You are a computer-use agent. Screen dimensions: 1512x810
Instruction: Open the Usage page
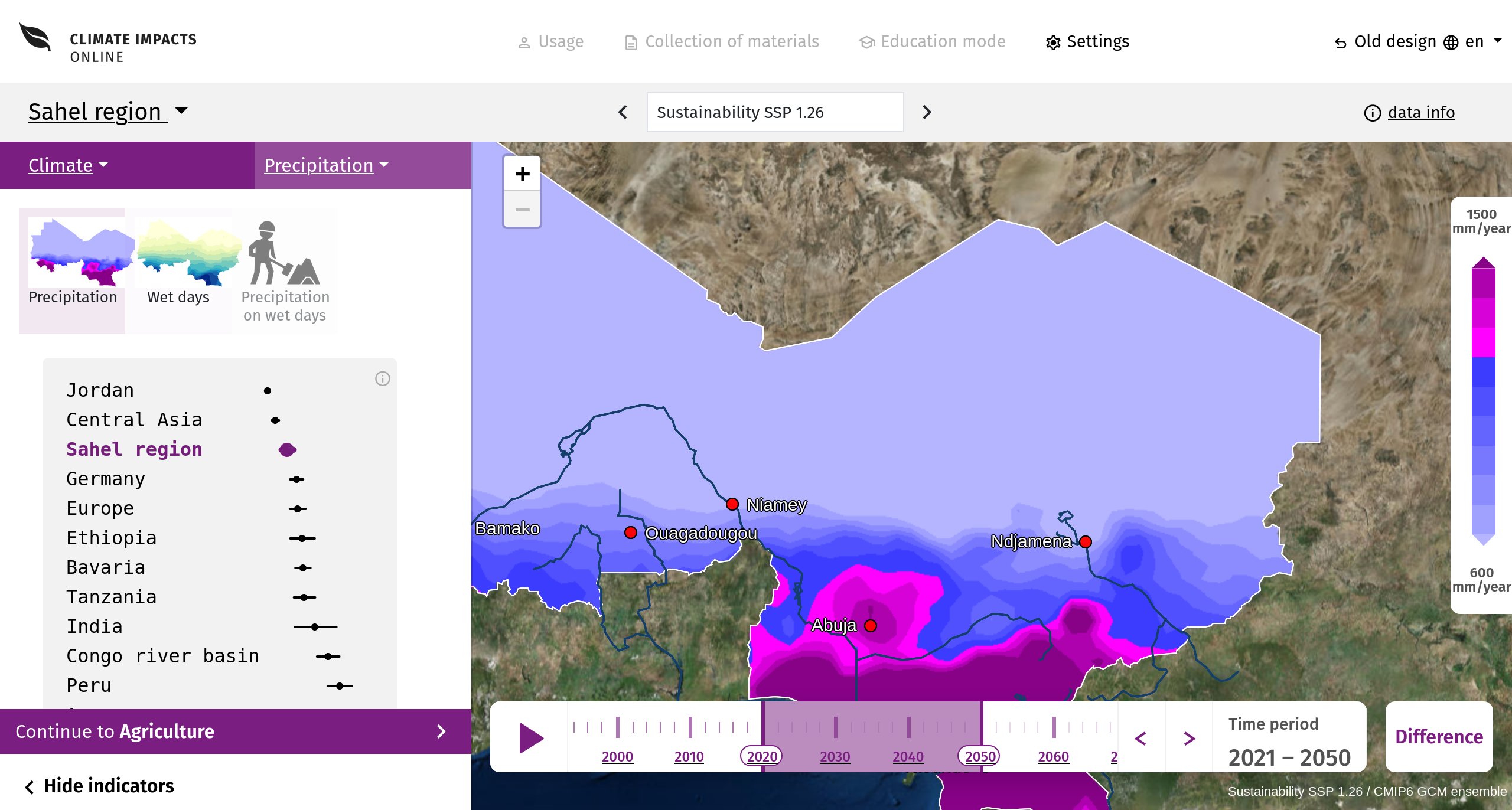[x=550, y=42]
